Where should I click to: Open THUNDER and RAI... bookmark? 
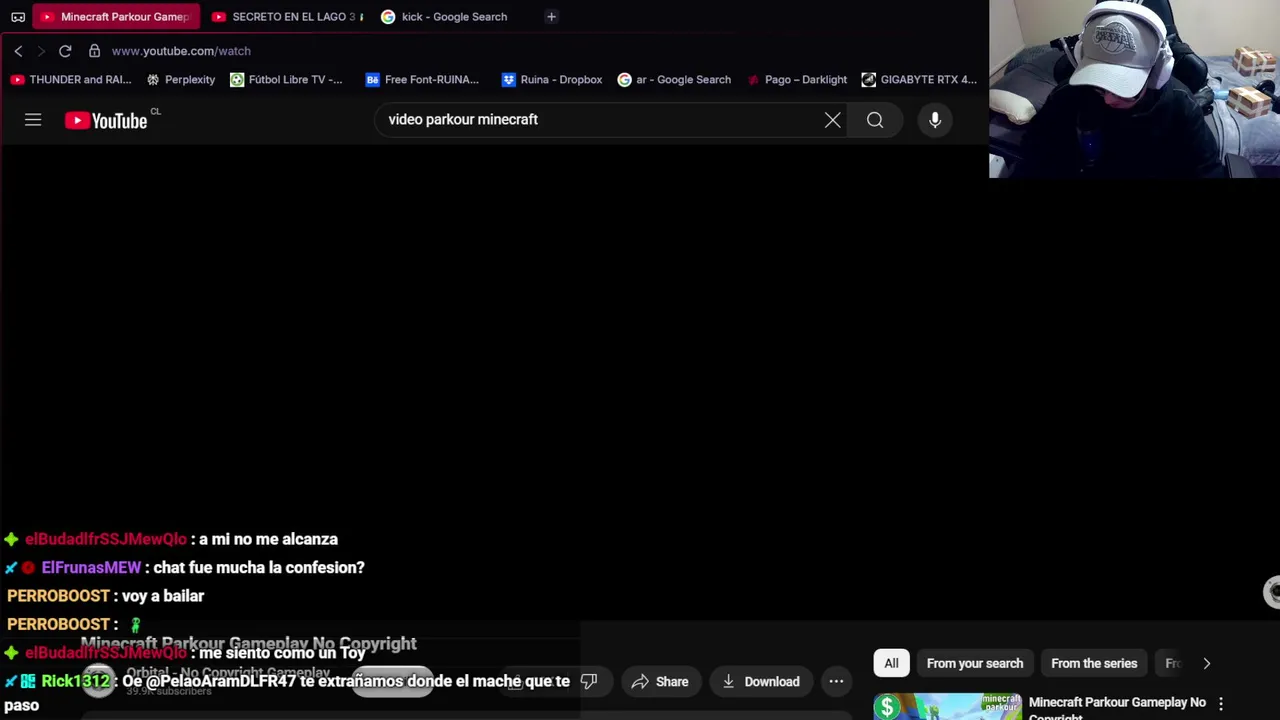pyautogui.click(x=70, y=80)
